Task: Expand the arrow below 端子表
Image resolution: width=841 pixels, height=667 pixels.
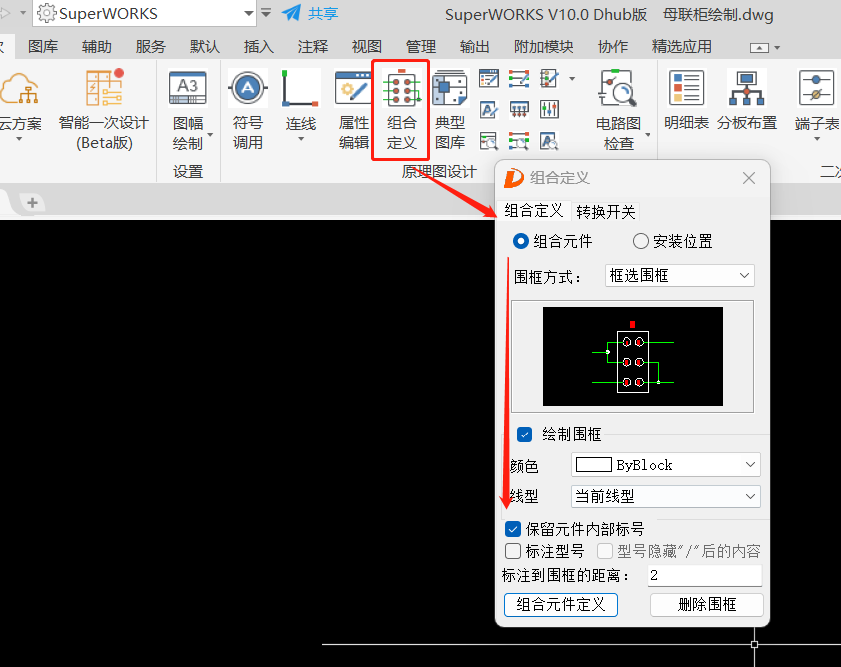Action: [x=817, y=140]
